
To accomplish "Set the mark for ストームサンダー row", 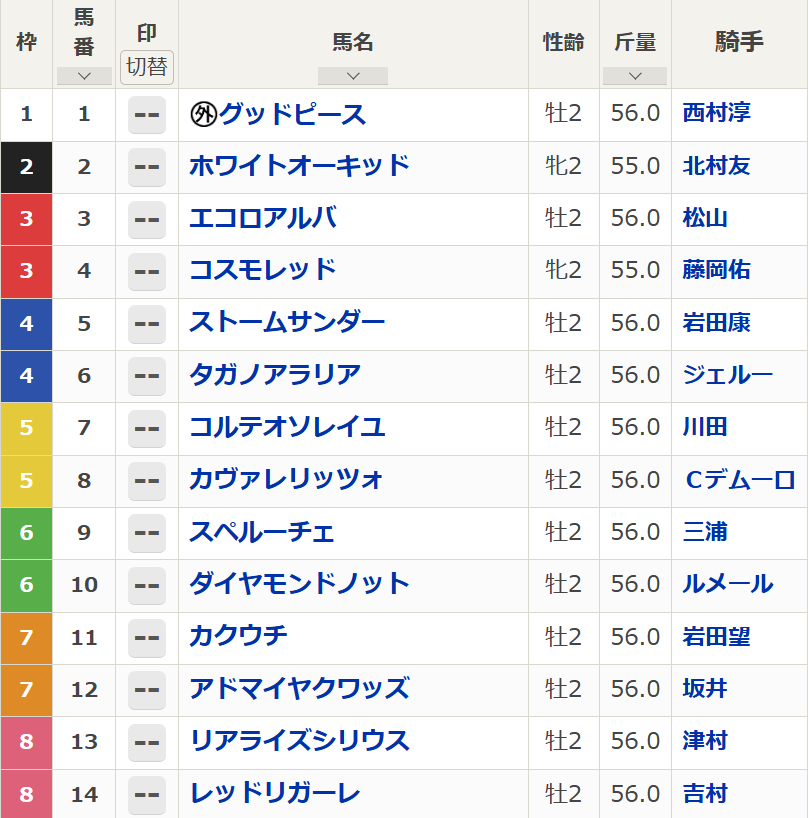I will coord(147,324).
